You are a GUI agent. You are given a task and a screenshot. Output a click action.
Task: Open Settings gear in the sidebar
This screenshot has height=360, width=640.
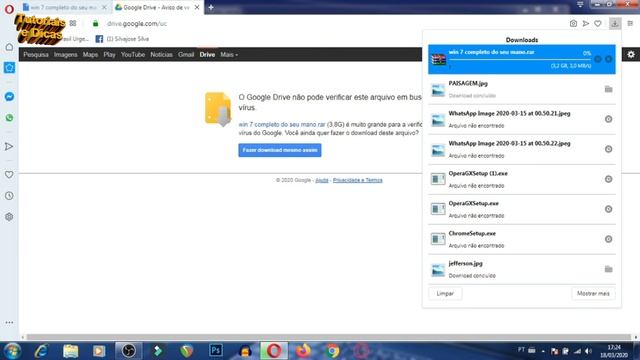pyautogui.click(x=9, y=217)
